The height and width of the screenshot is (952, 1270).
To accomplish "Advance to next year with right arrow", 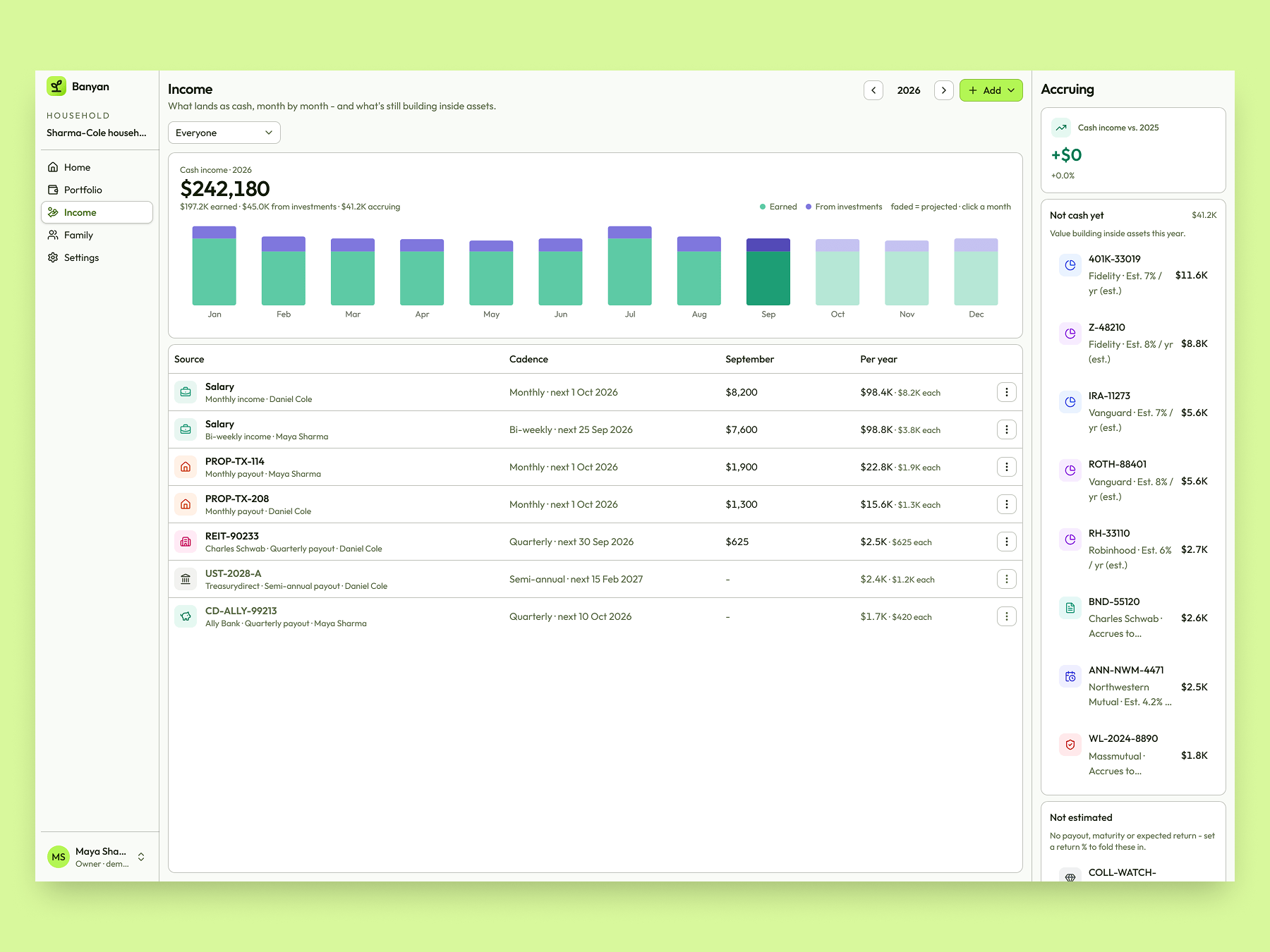I will click(944, 90).
